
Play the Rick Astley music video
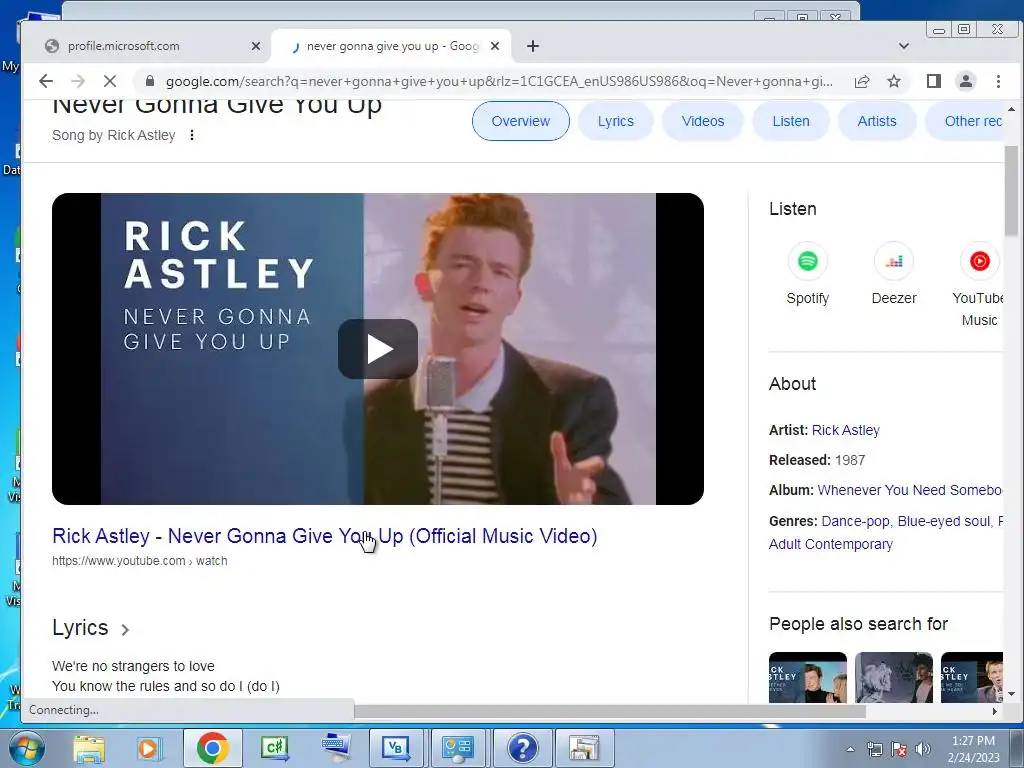(x=377, y=349)
